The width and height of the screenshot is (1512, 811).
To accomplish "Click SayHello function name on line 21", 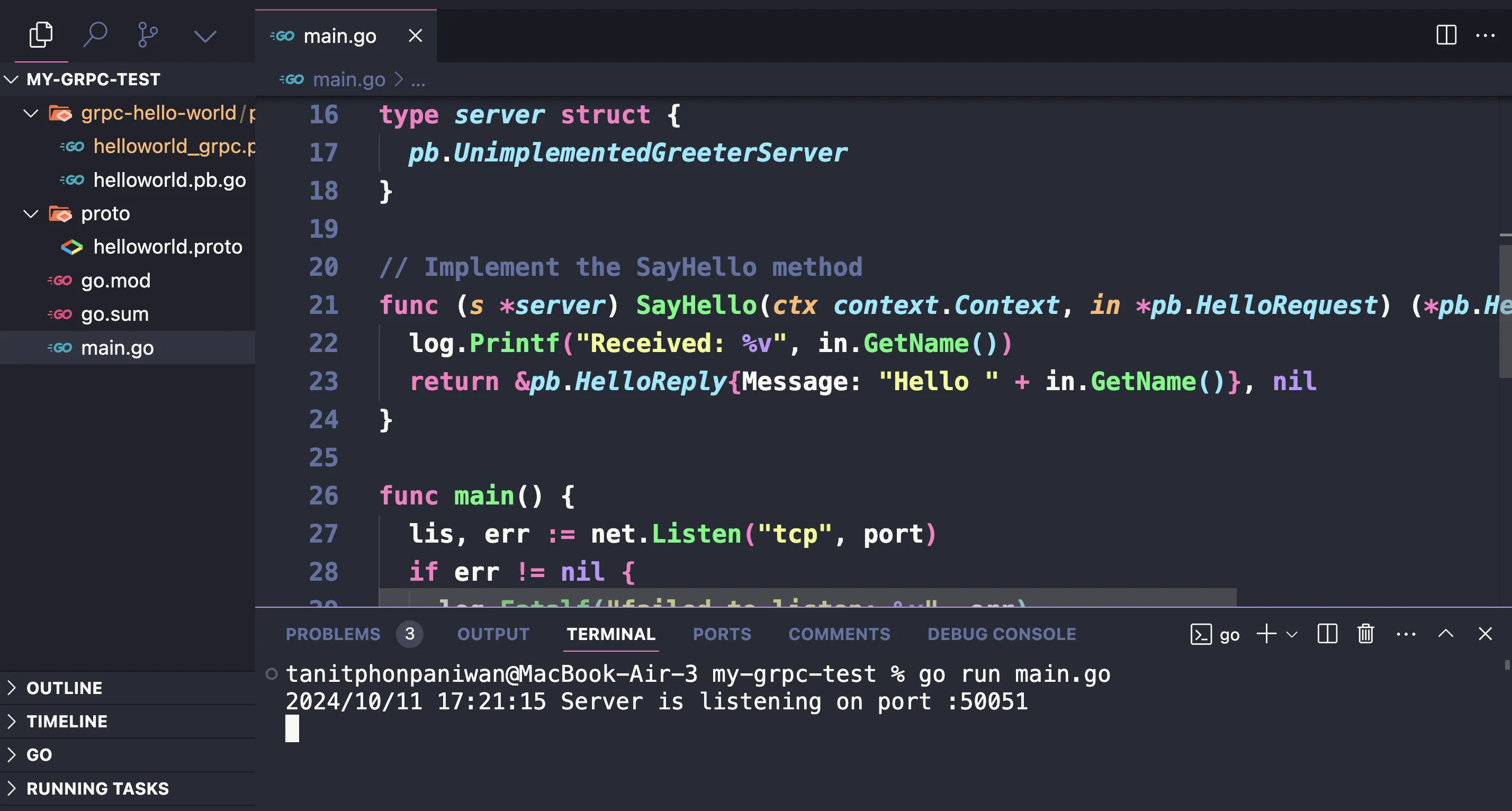I will point(696,305).
